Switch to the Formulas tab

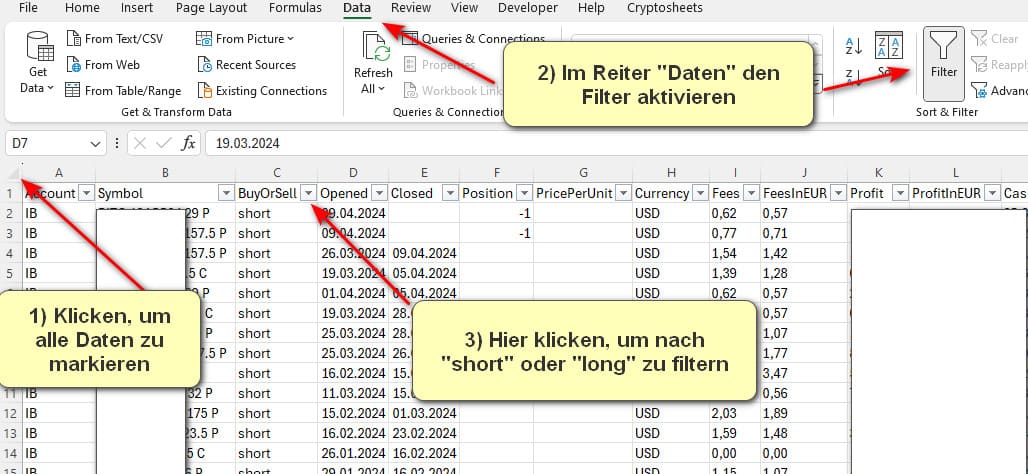click(x=295, y=8)
